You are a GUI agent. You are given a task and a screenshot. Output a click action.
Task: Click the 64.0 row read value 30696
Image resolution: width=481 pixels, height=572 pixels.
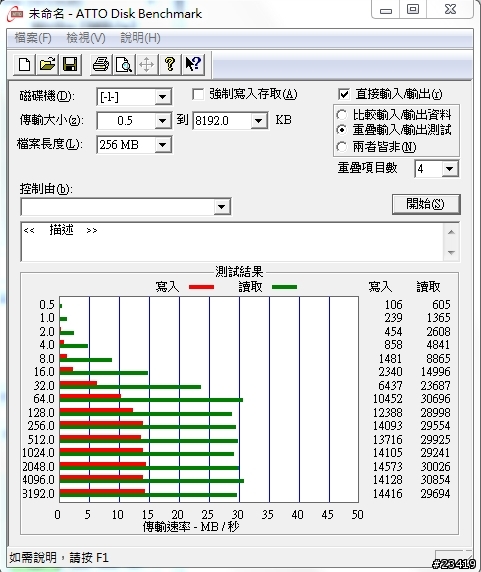coord(435,399)
